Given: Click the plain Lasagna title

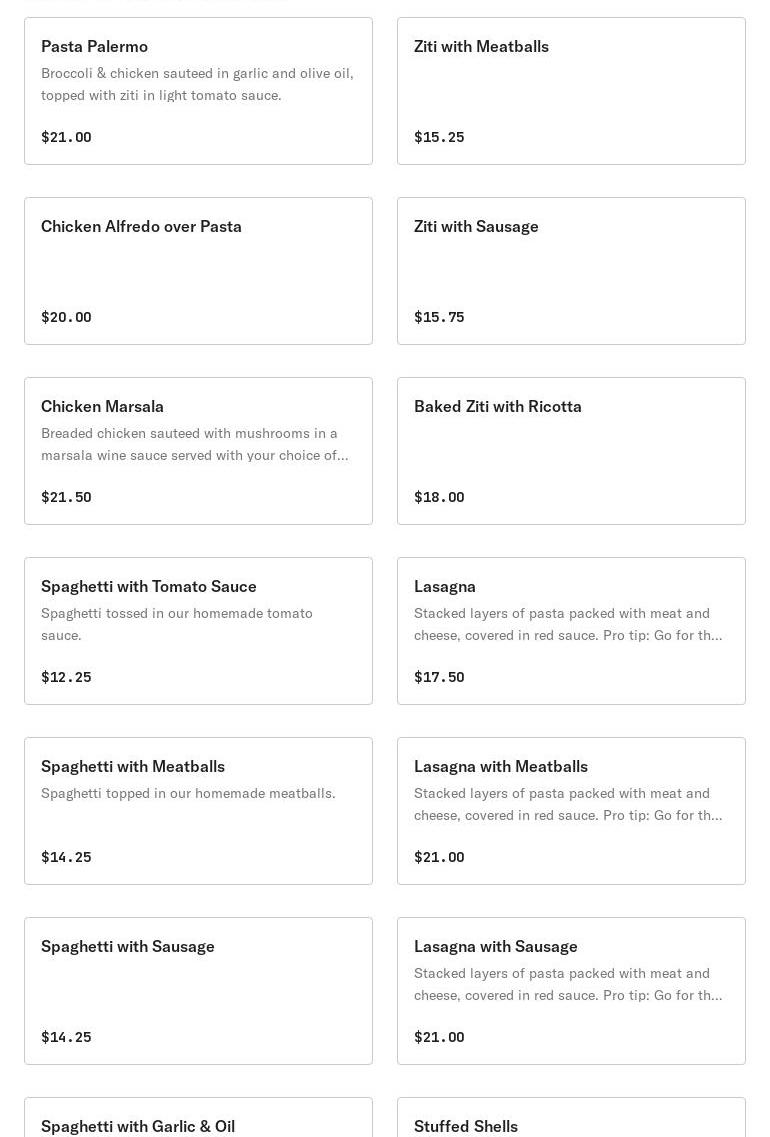Looking at the screenshot, I should pyautogui.click(x=445, y=586).
